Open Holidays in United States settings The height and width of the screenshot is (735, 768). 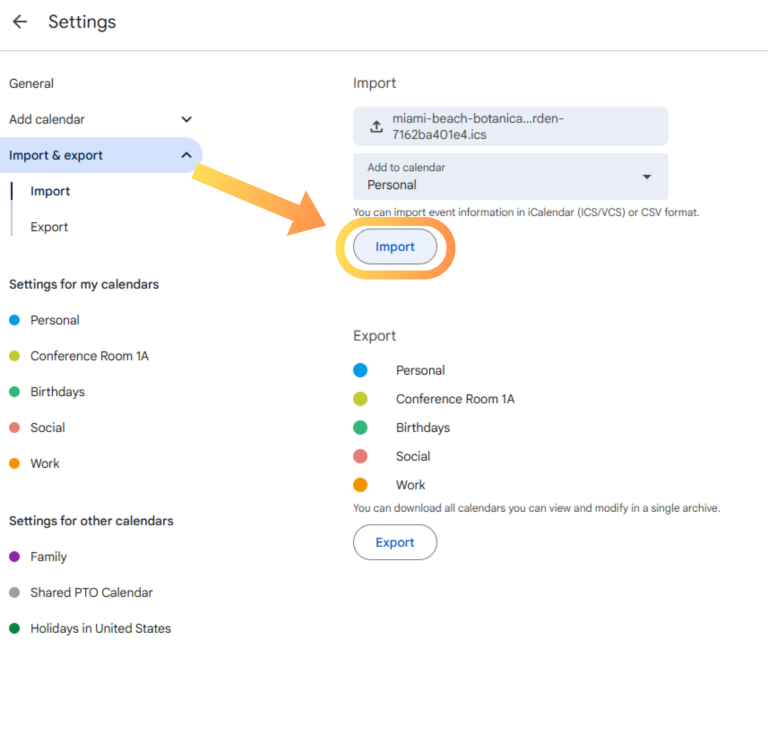click(x=101, y=628)
